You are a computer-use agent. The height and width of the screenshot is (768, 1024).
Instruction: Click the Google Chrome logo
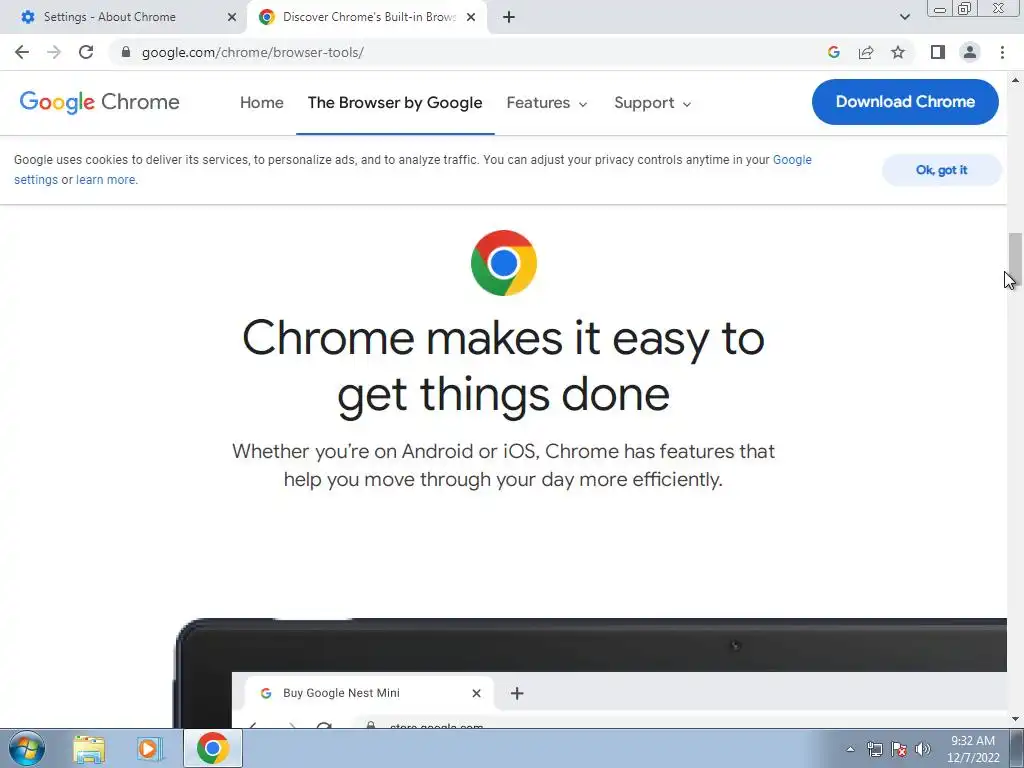pos(99,103)
